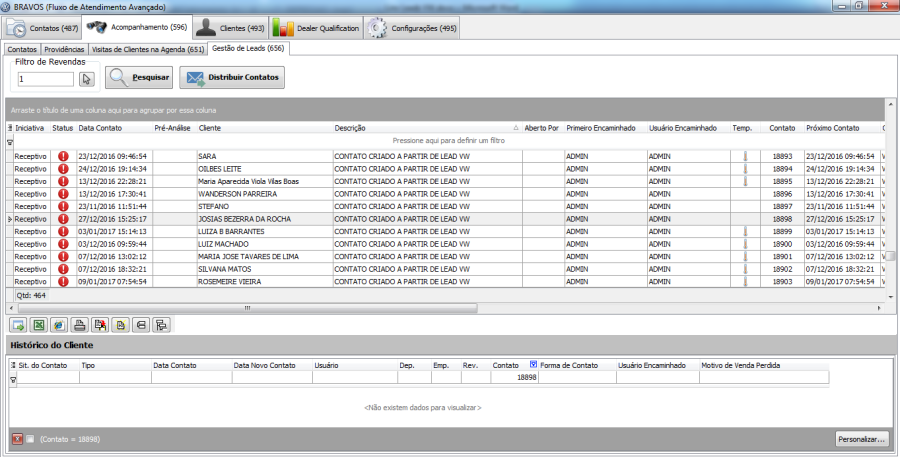
Task: Select the JOSIAS BEZERRA DA ROCHA row
Action: 446,219
